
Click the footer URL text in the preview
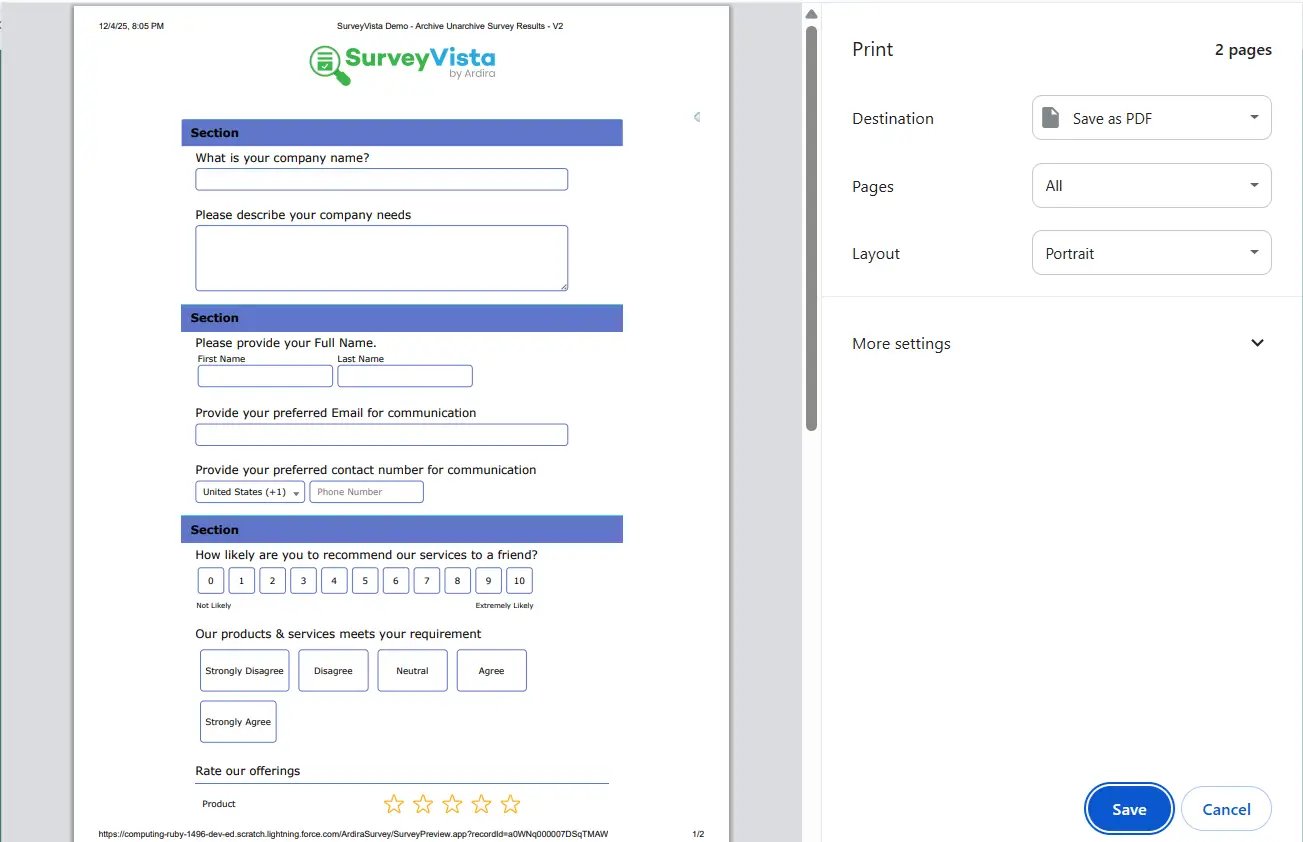click(353, 834)
